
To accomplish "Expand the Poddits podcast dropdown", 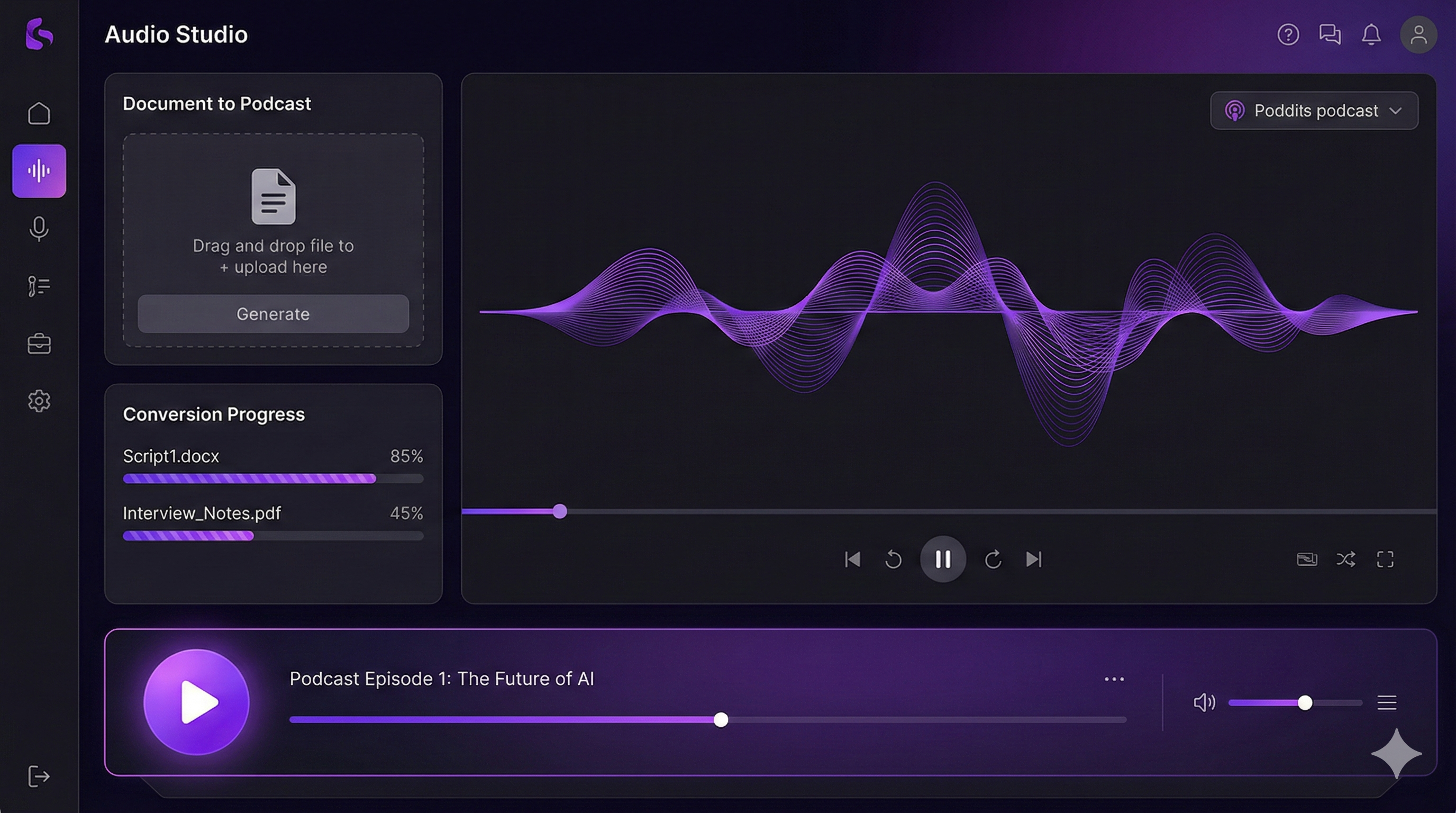I will pyautogui.click(x=1314, y=110).
